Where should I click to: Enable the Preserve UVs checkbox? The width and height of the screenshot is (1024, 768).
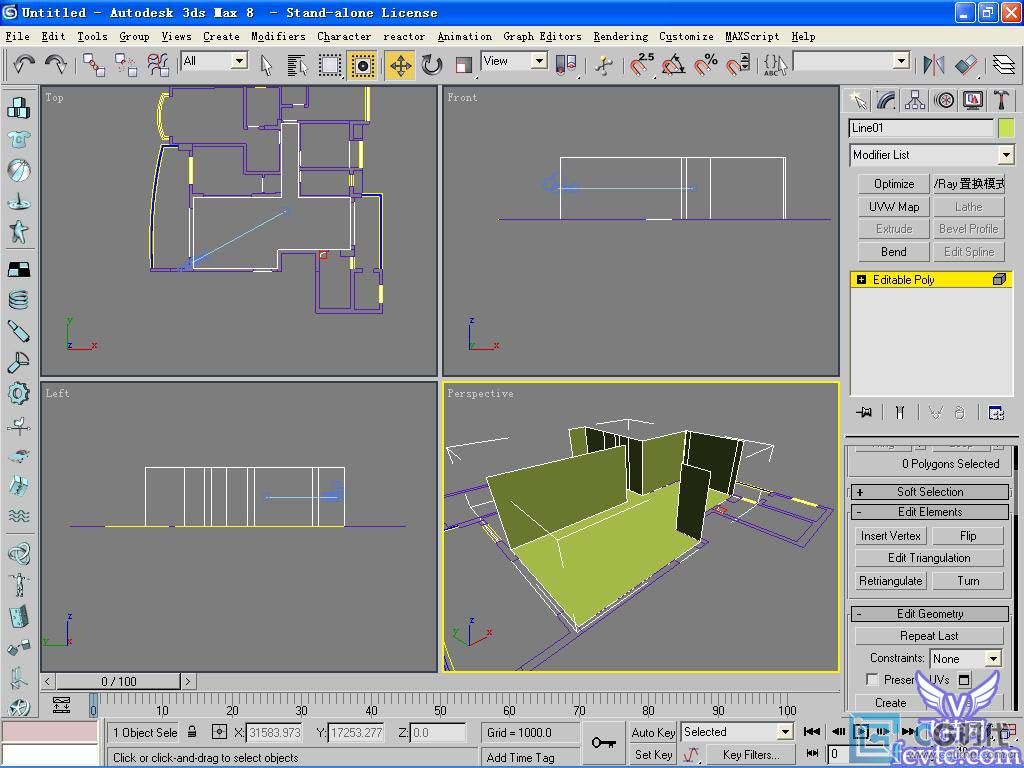872,679
